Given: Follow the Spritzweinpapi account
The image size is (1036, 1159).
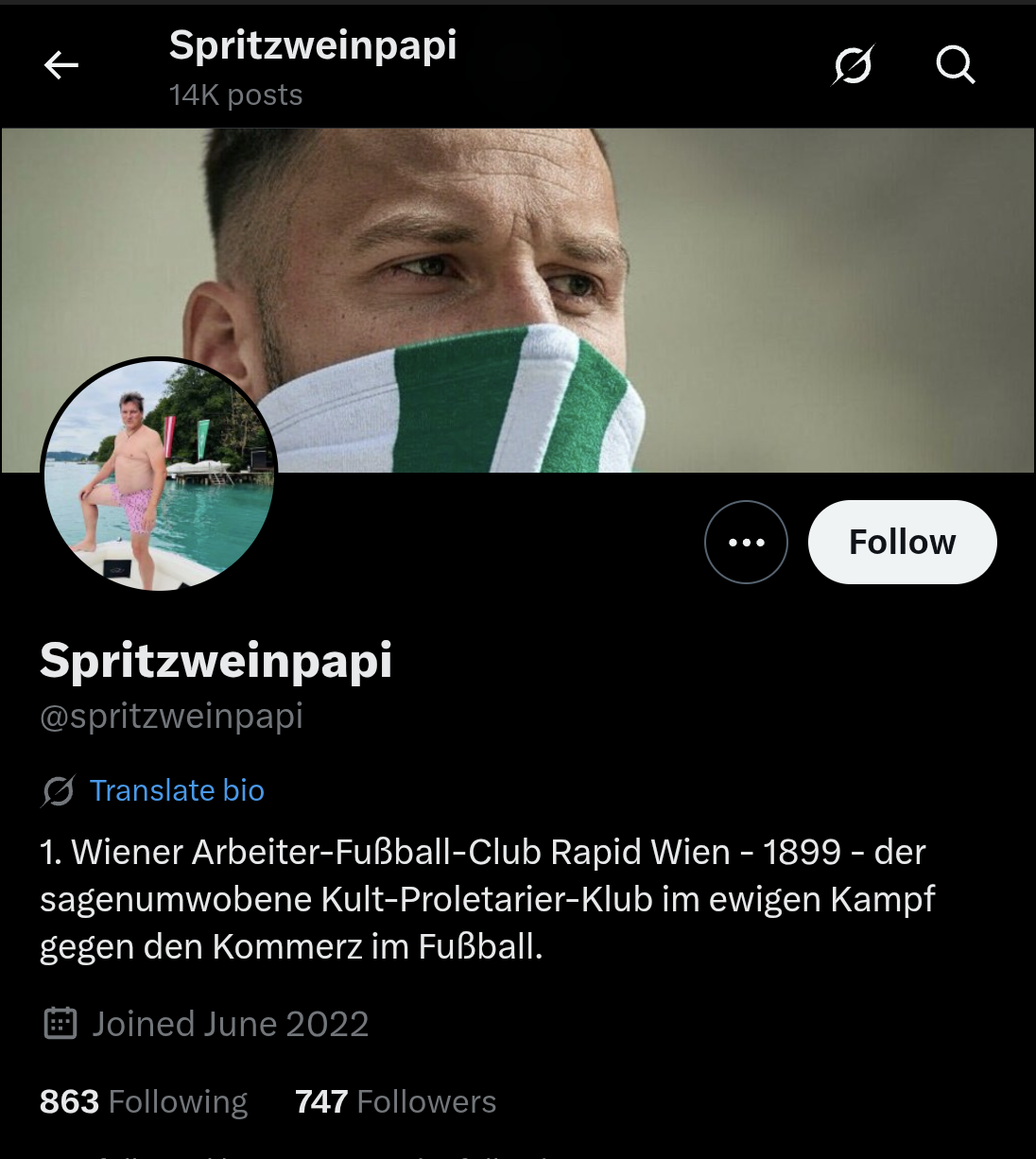Looking at the screenshot, I should tap(902, 542).
